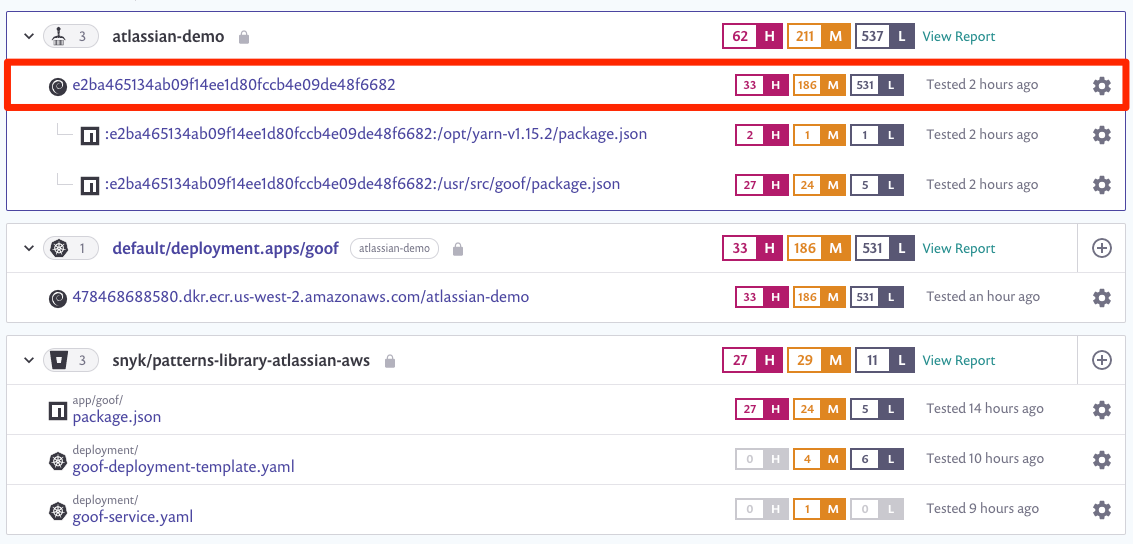Click the lock icon next to atlassian-demo
Screen dimensions: 1133x544
244,37
